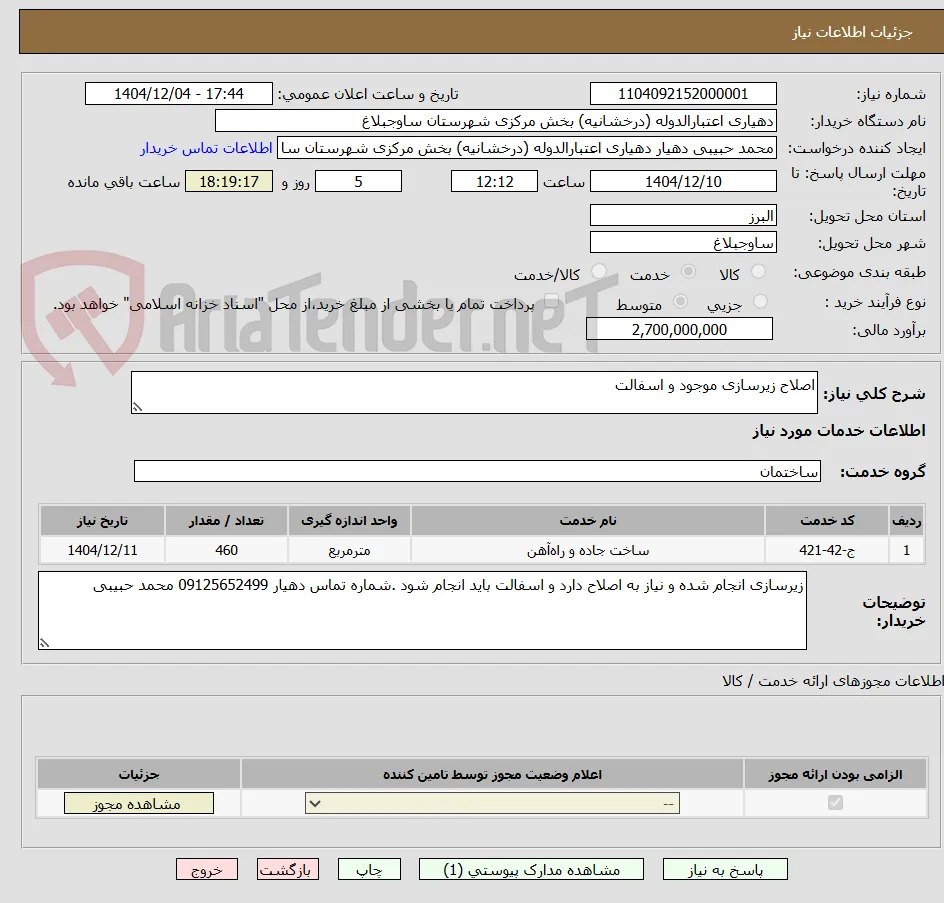Click اعلام وضعیت مجوز توسط تامین کننده header
This screenshot has width=944, height=903.
tap(492, 774)
